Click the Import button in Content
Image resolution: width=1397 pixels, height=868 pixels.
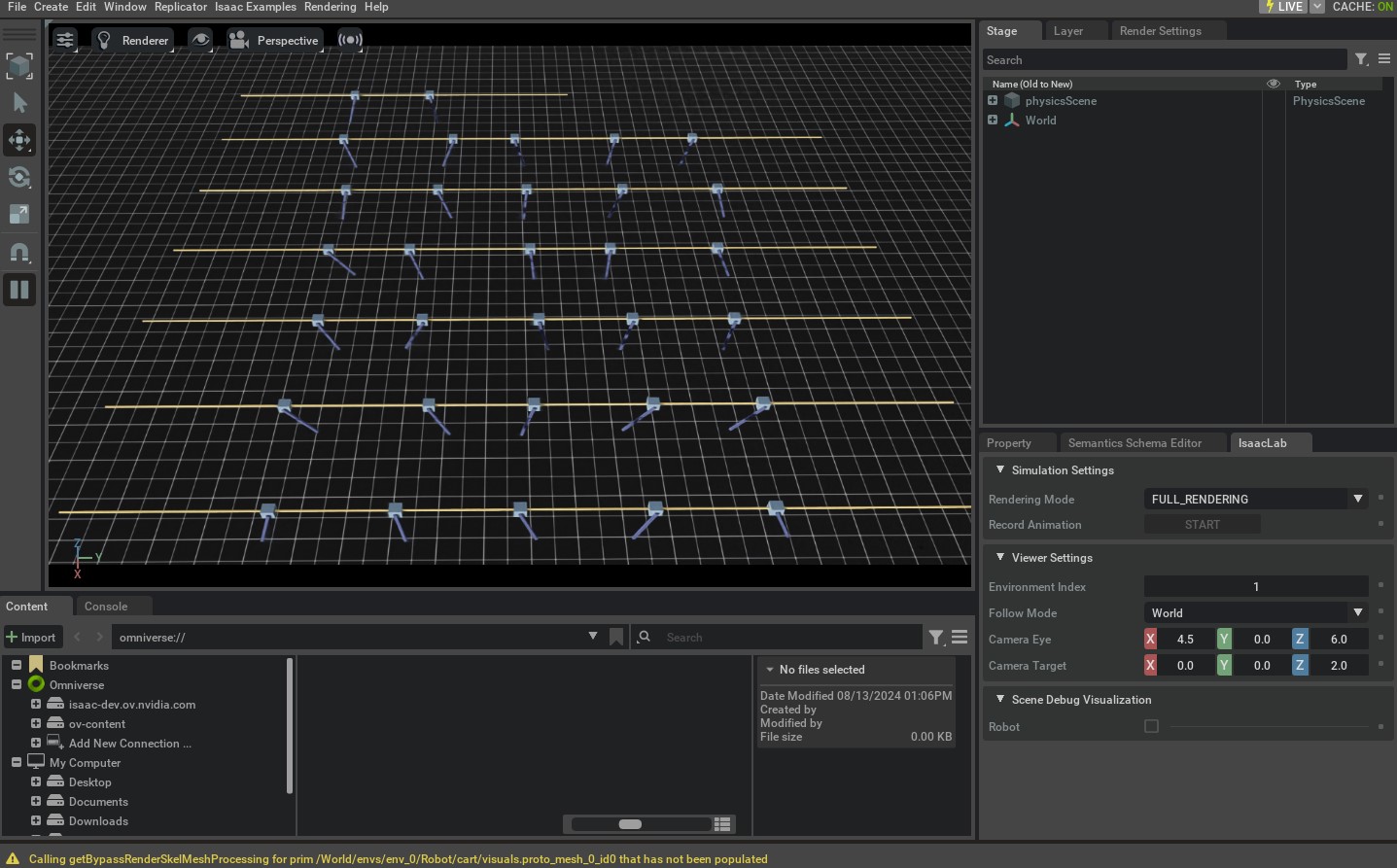click(x=31, y=638)
